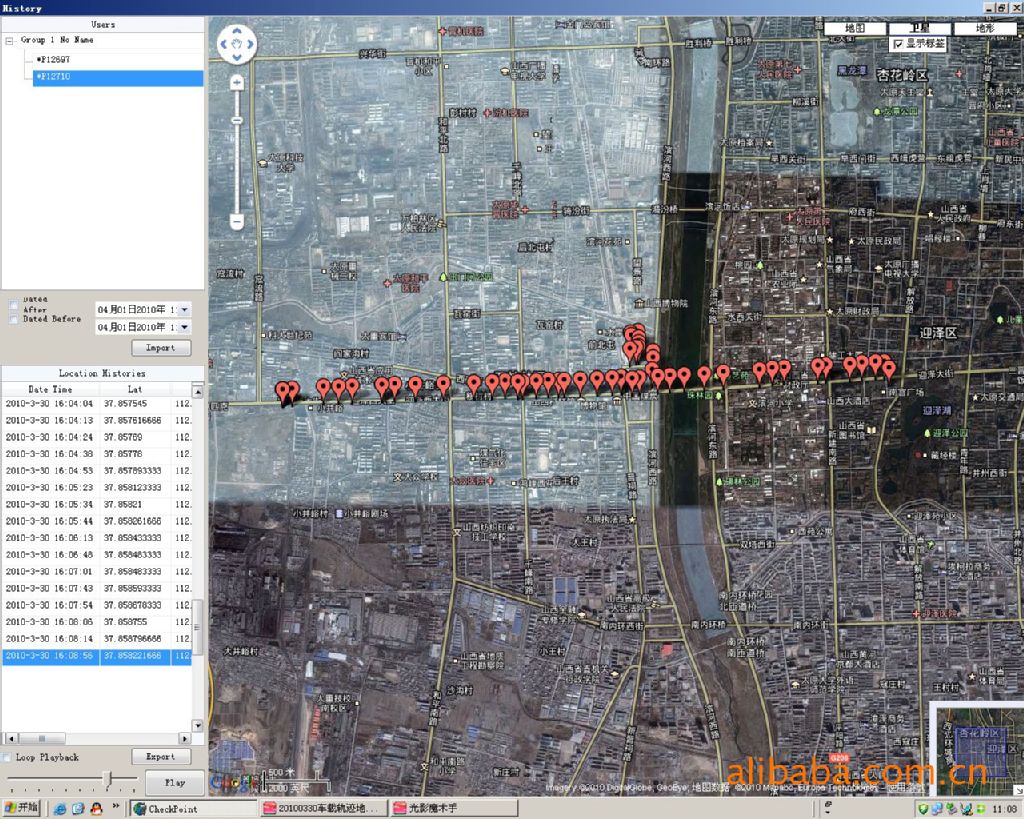
Task: Click the Import button
Action: pos(160,348)
